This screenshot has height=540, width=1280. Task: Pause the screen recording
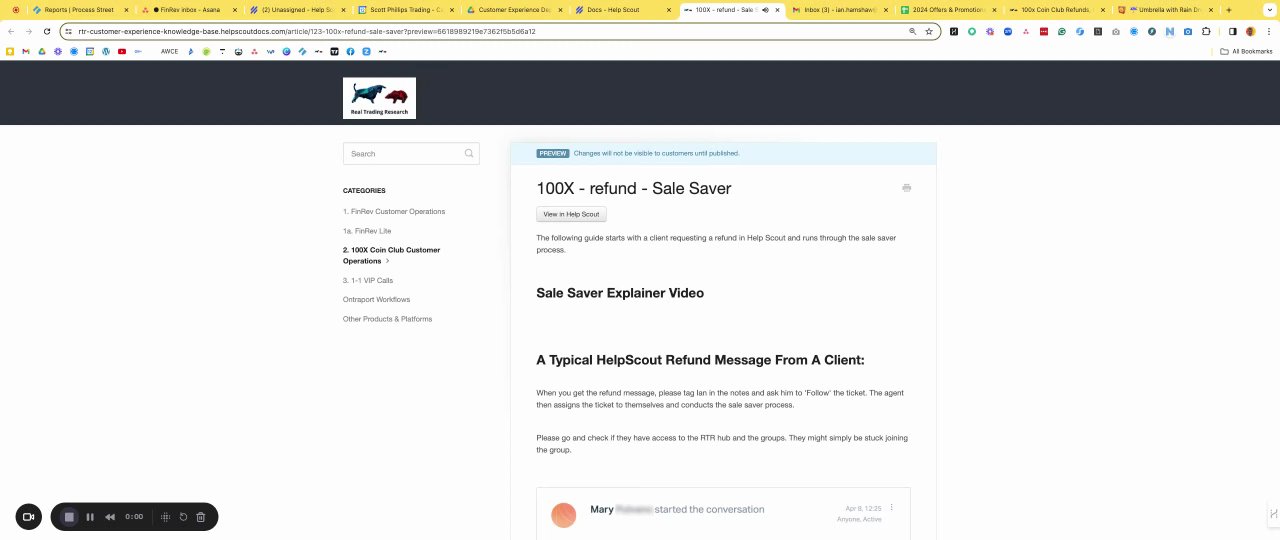tap(90, 517)
